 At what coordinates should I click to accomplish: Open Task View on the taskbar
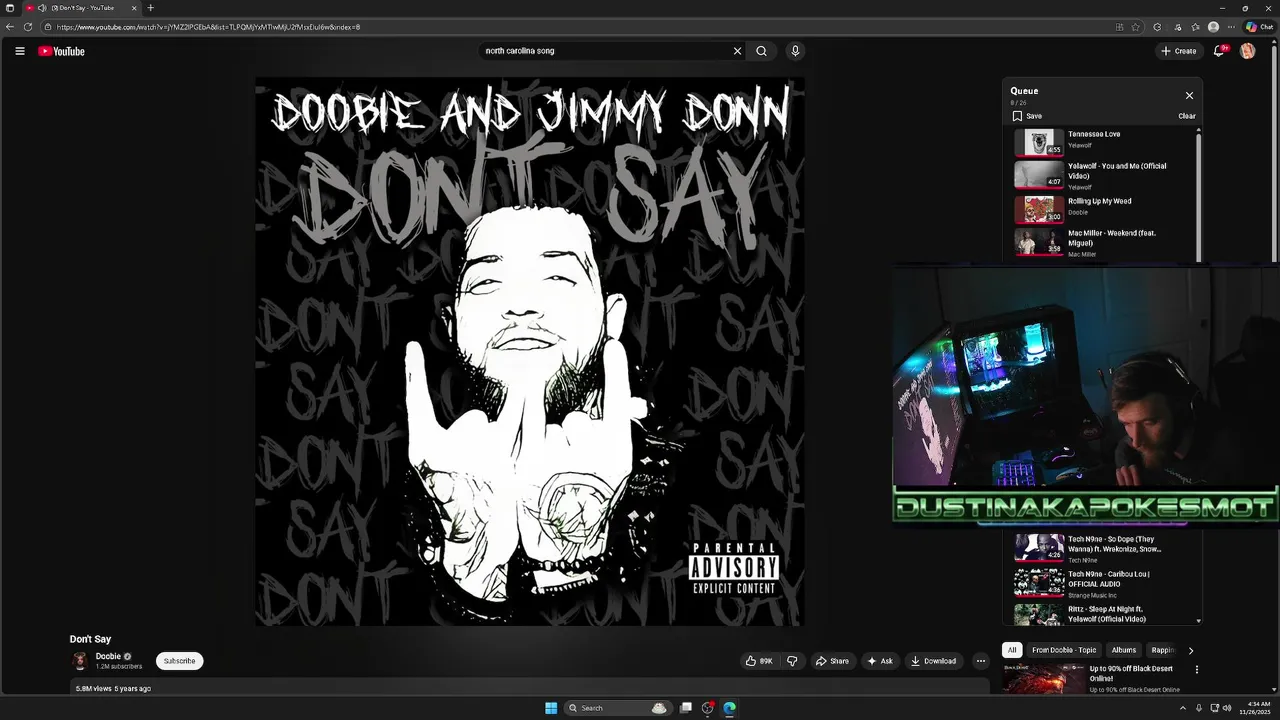coord(686,708)
